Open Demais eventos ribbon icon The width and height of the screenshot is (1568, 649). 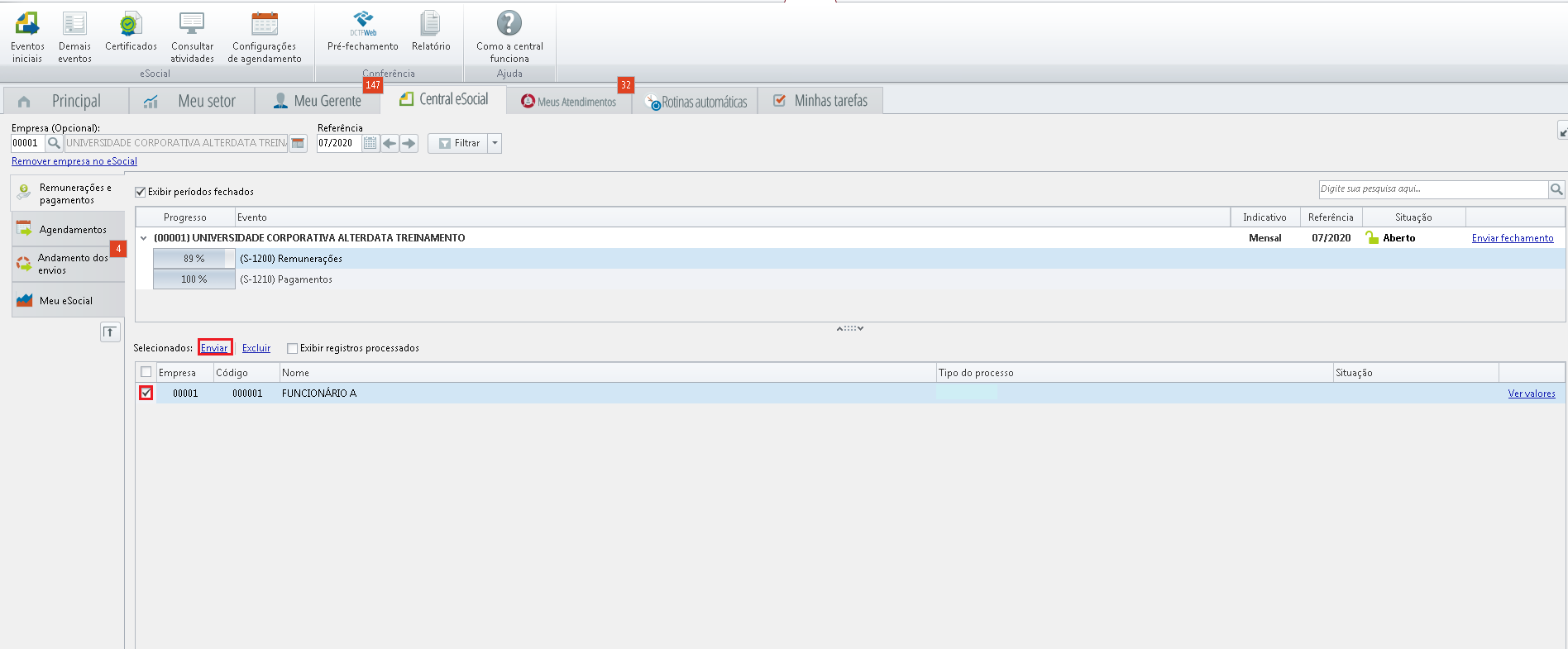pos(74,37)
